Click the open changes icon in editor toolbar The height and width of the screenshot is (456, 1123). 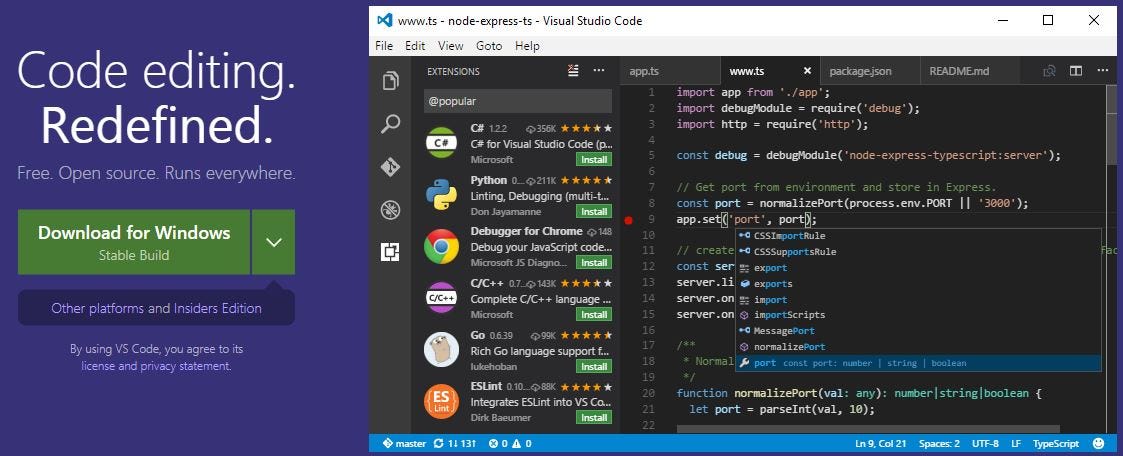pos(1049,71)
